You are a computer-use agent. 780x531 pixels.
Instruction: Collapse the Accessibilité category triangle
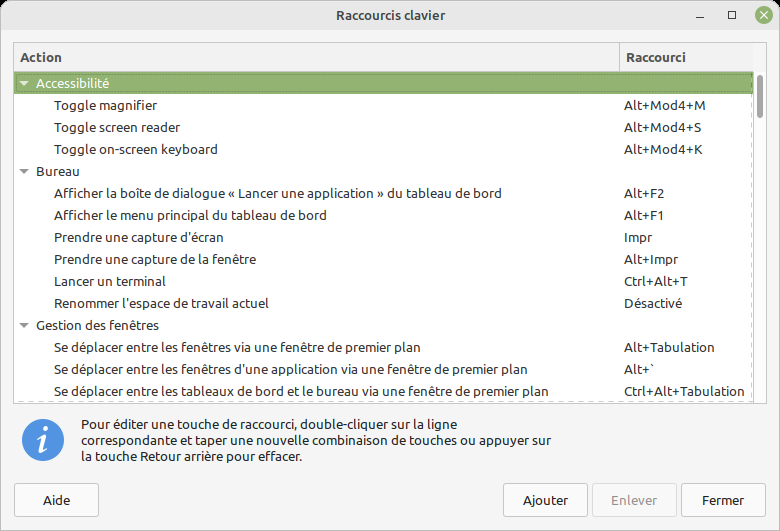point(24,84)
